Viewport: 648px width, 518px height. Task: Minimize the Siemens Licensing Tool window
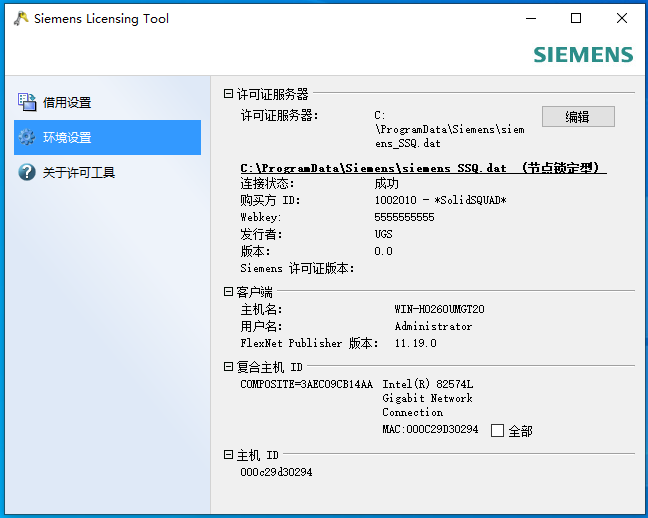pyautogui.click(x=529, y=18)
